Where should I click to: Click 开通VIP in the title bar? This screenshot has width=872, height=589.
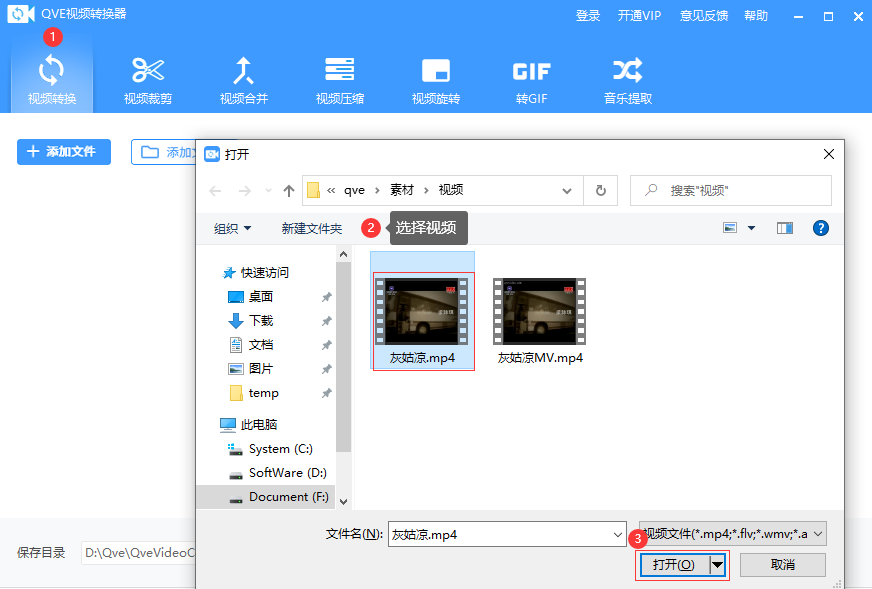640,15
